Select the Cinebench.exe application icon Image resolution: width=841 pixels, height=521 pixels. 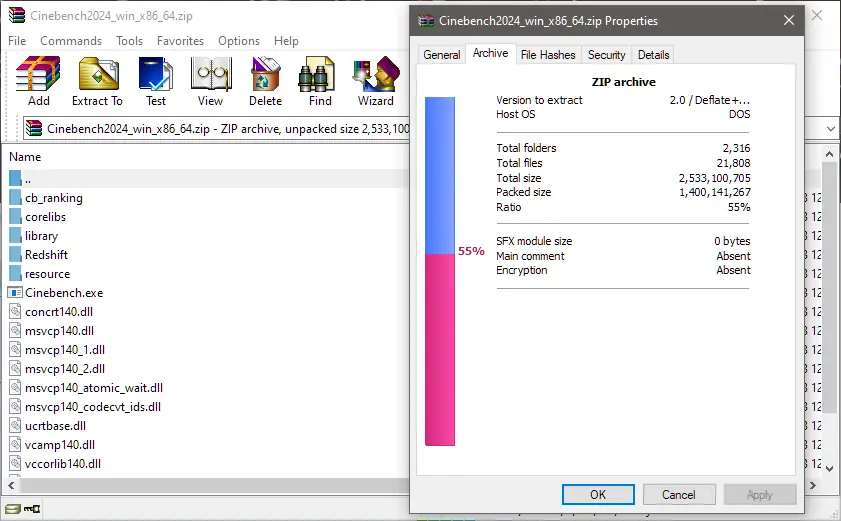[x=15, y=292]
